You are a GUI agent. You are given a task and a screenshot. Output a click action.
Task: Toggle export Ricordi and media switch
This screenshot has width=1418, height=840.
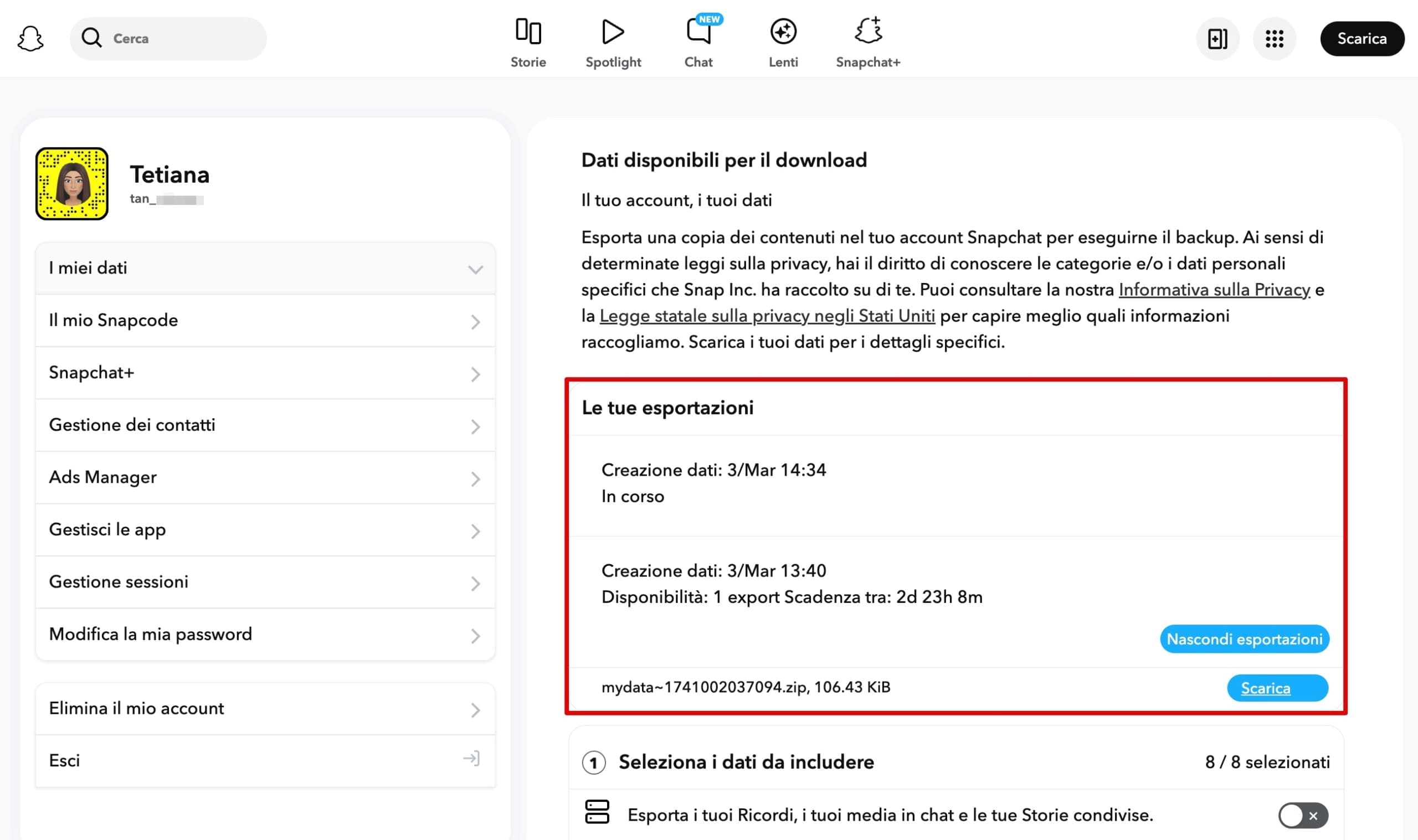coord(1303,816)
